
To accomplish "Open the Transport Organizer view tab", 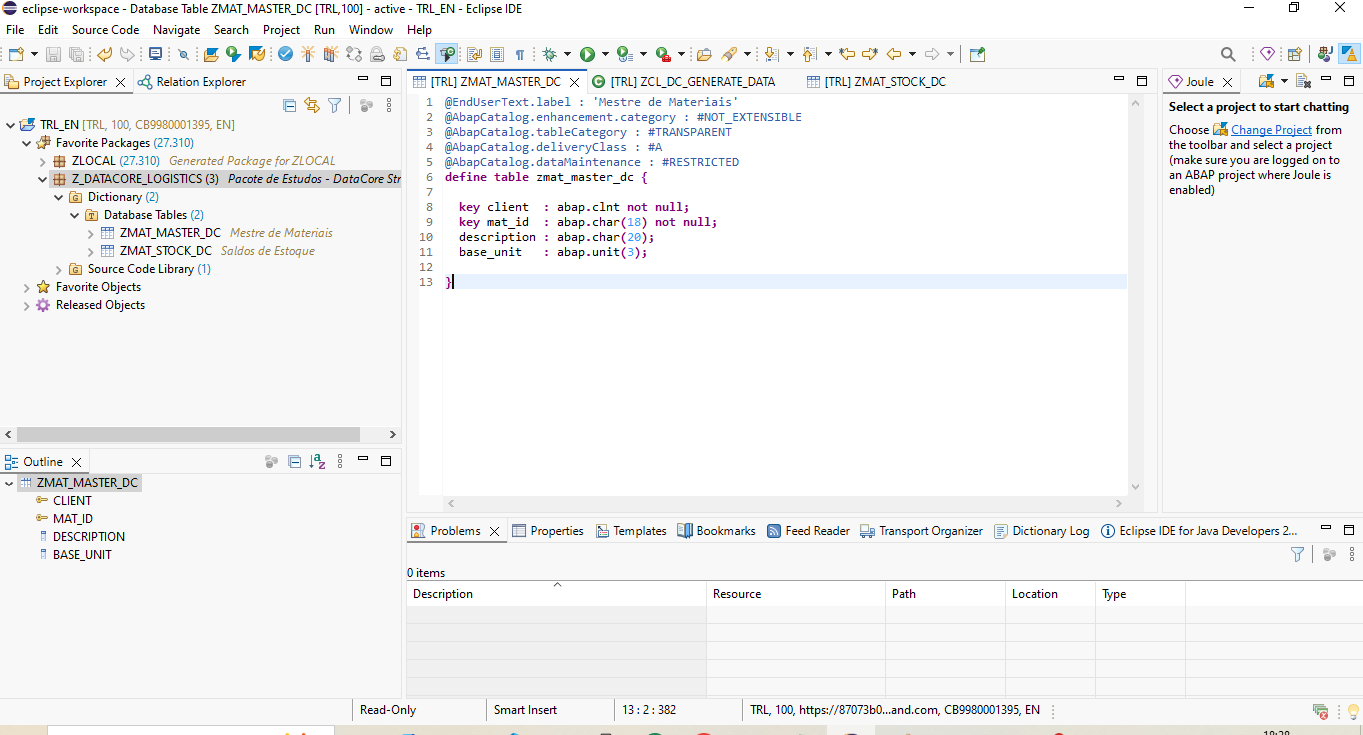I will [x=930, y=531].
